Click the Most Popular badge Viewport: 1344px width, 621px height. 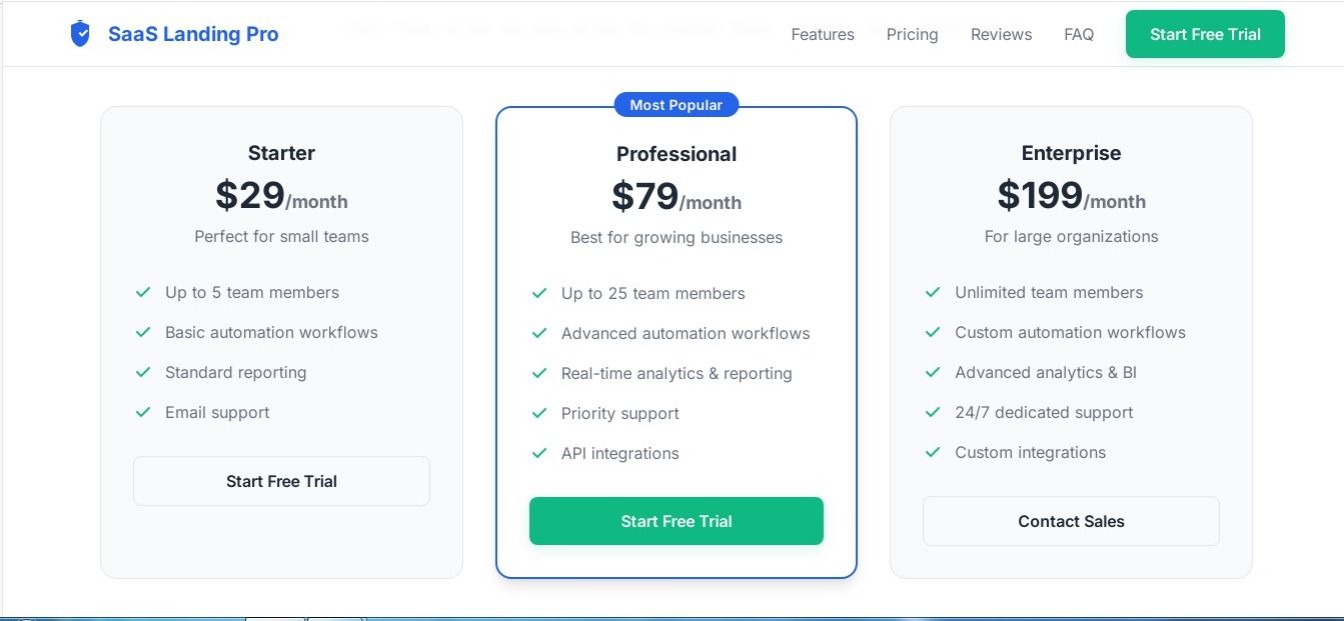pyautogui.click(x=676, y=105)
